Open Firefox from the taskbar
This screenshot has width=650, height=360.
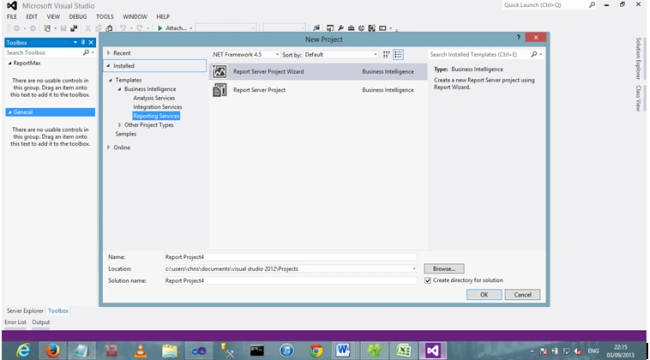[52, 351]
